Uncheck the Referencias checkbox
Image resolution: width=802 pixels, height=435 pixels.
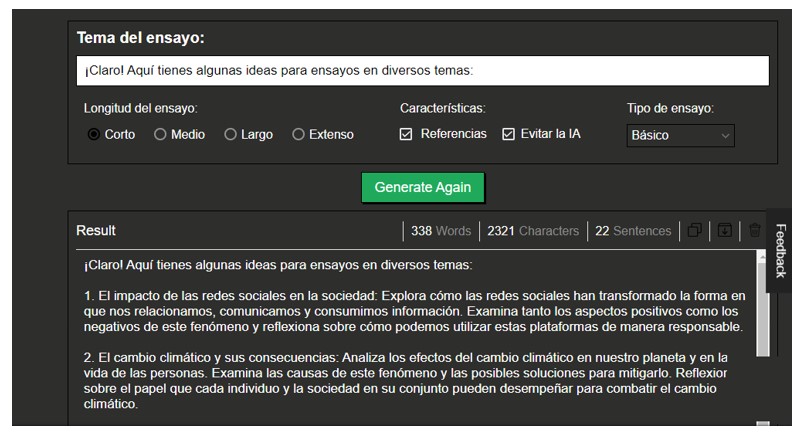(x=406, y=134)
